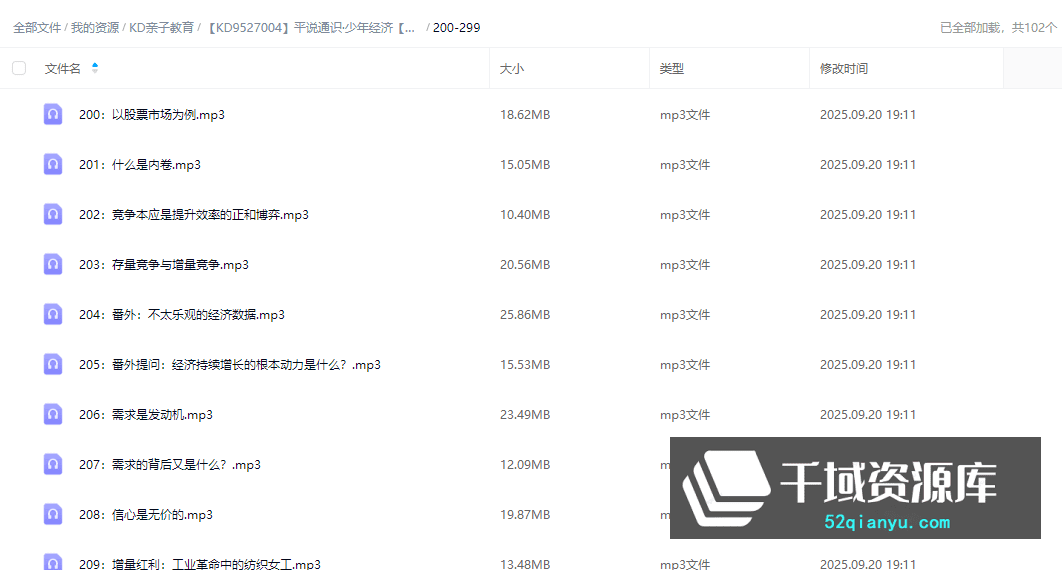Click the current folder 200-299 breadcrumb
The image size is (1062, 570).
coord(456,28)
